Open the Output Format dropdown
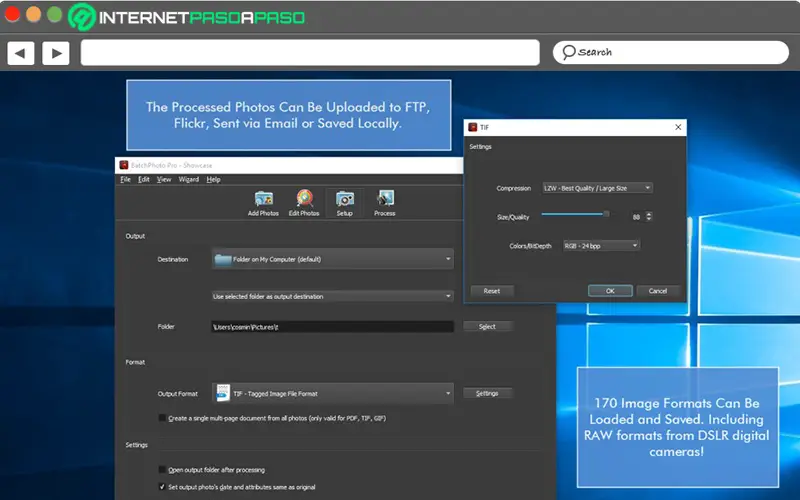 [333, 393]
